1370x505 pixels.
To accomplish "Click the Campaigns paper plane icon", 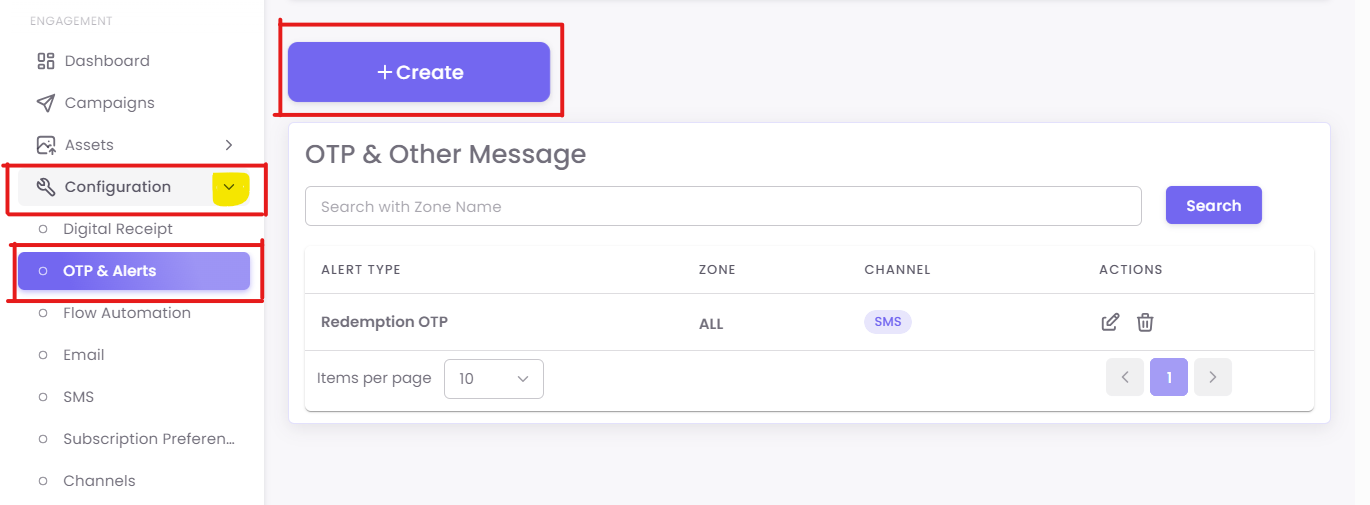I will click(x=45, y=103).
